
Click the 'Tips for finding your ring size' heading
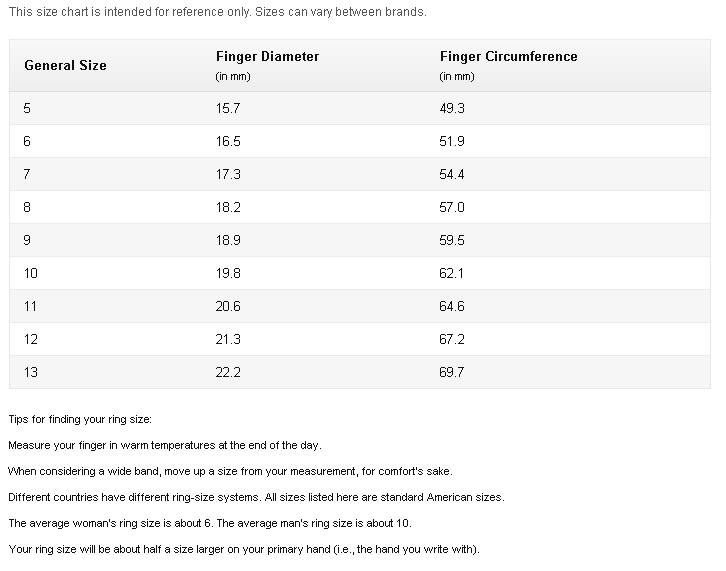[80, 419]
